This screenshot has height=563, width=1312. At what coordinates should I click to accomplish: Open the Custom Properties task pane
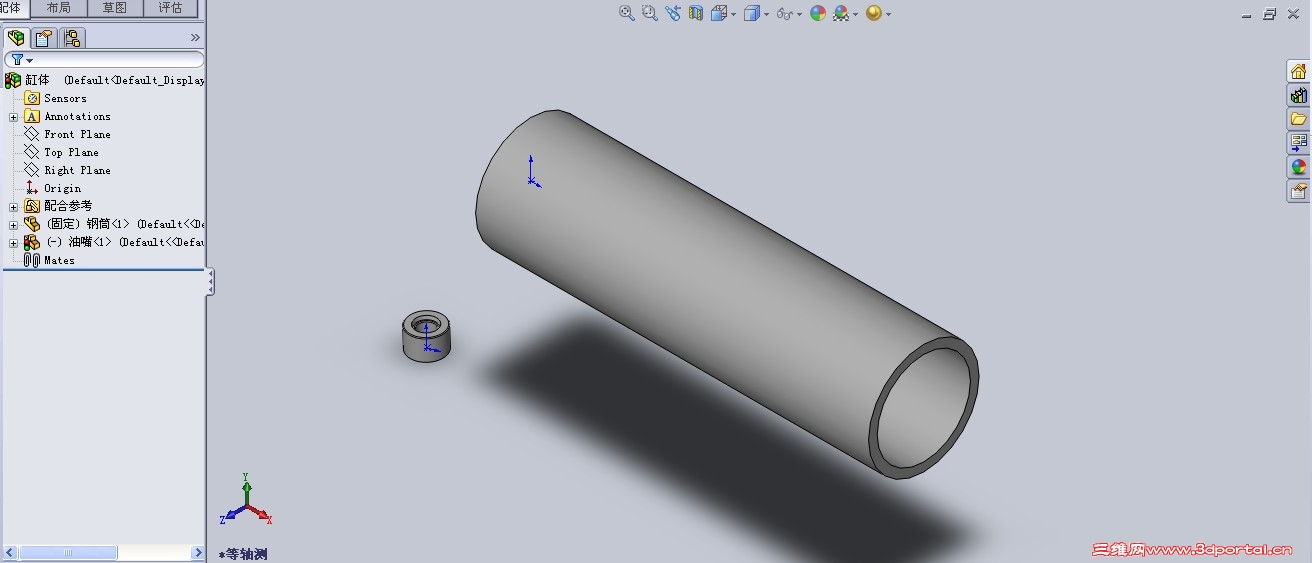[x=1298, y=191]
